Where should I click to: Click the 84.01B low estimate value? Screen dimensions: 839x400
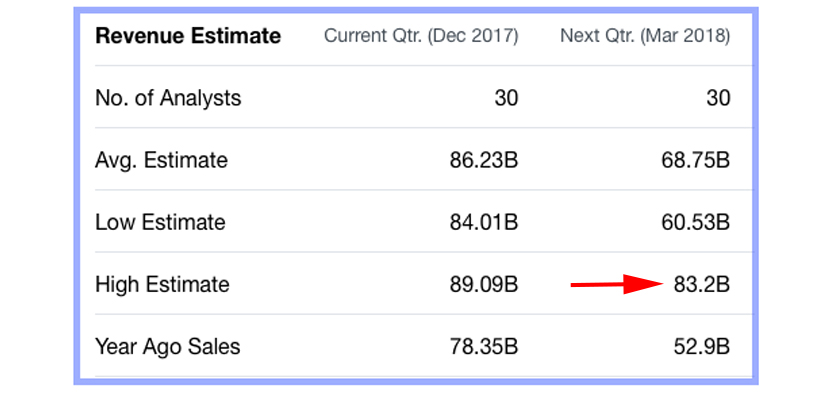point(485,222)
